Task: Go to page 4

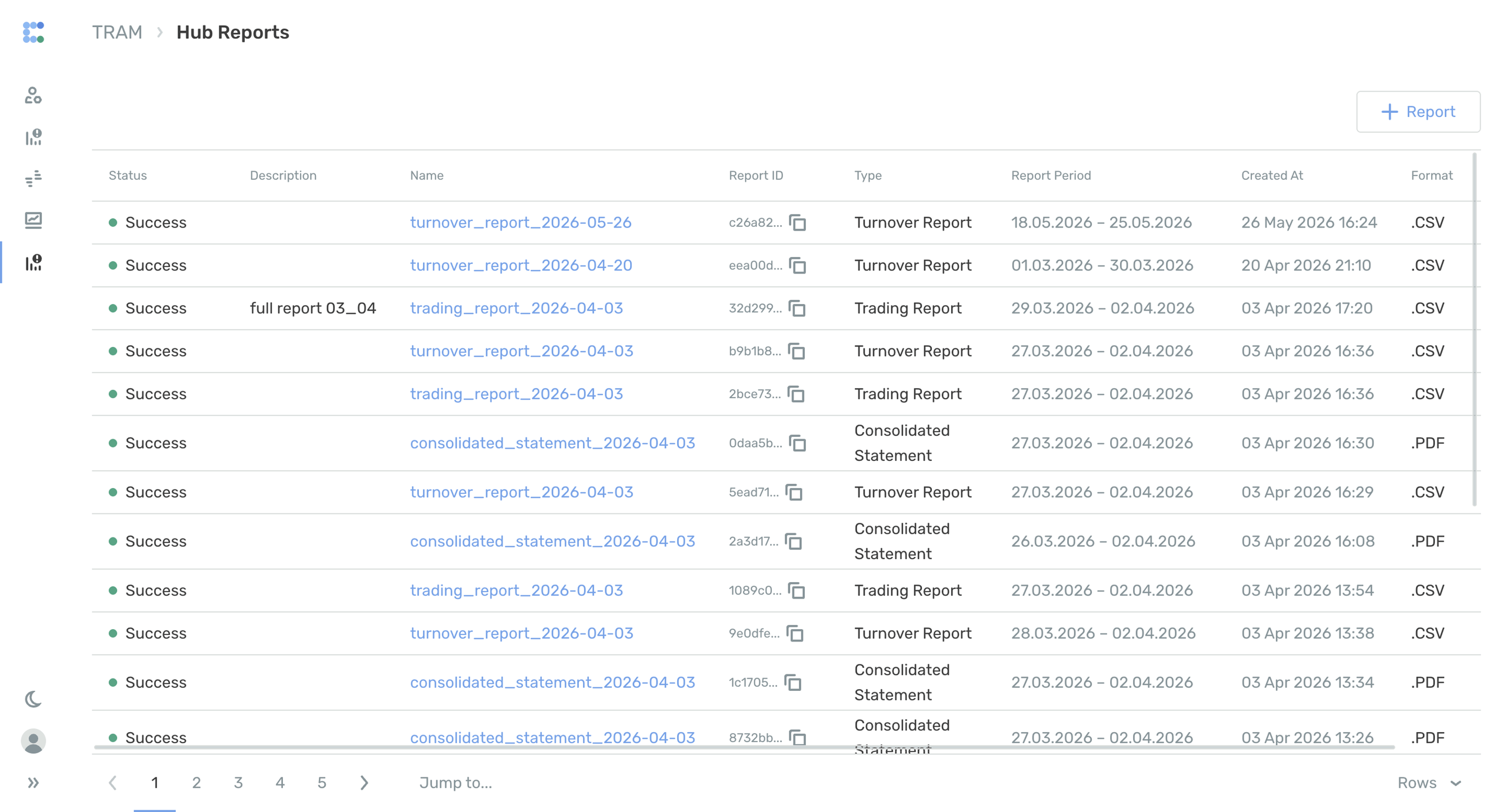Action: click(280, 783)
